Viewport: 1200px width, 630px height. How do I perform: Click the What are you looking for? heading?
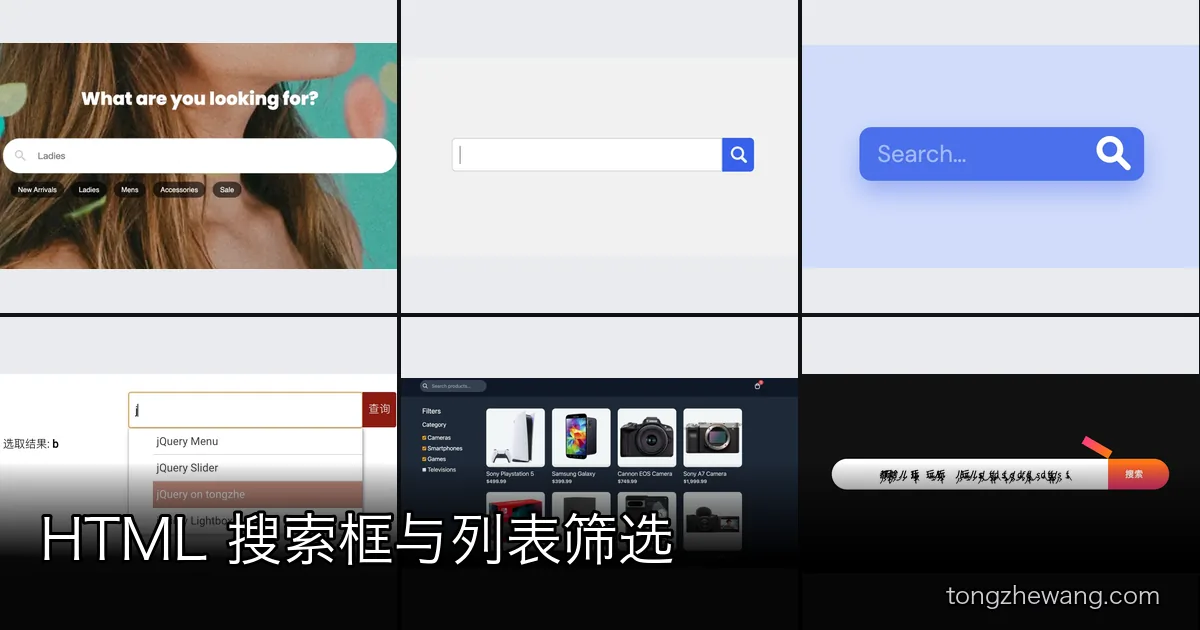(200, 98)
